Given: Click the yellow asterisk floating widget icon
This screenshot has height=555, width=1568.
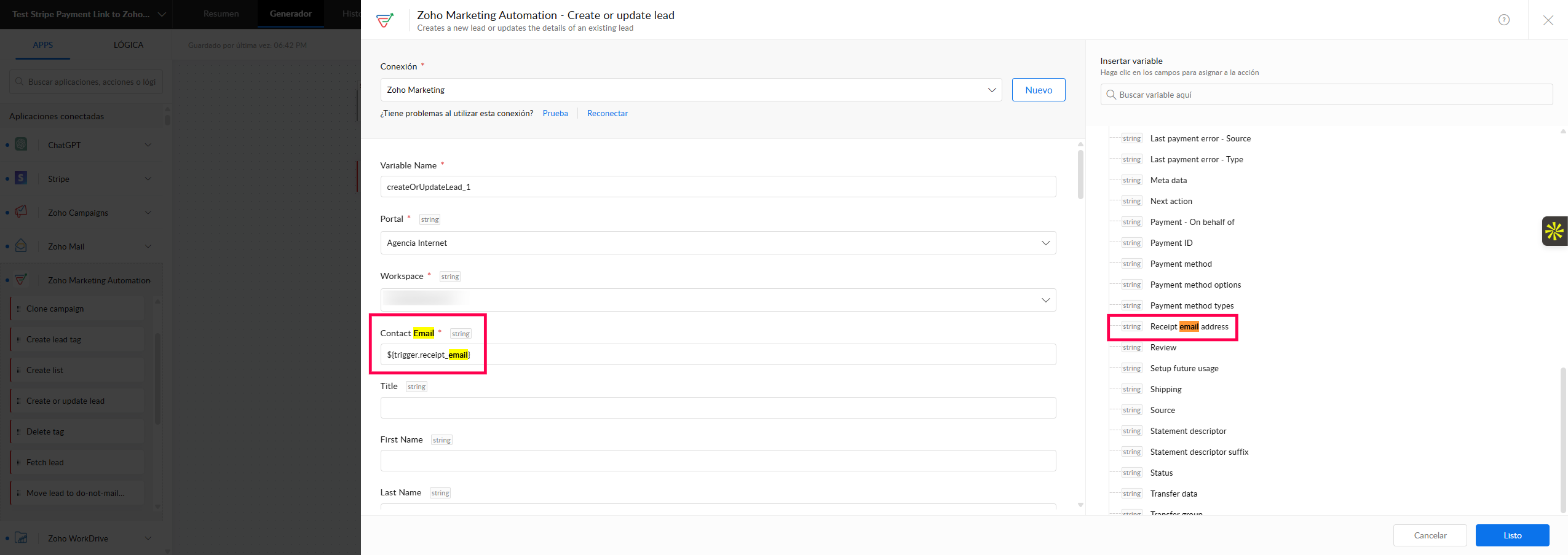Looking at the screenshot, I should click(x=1554, y=231).
